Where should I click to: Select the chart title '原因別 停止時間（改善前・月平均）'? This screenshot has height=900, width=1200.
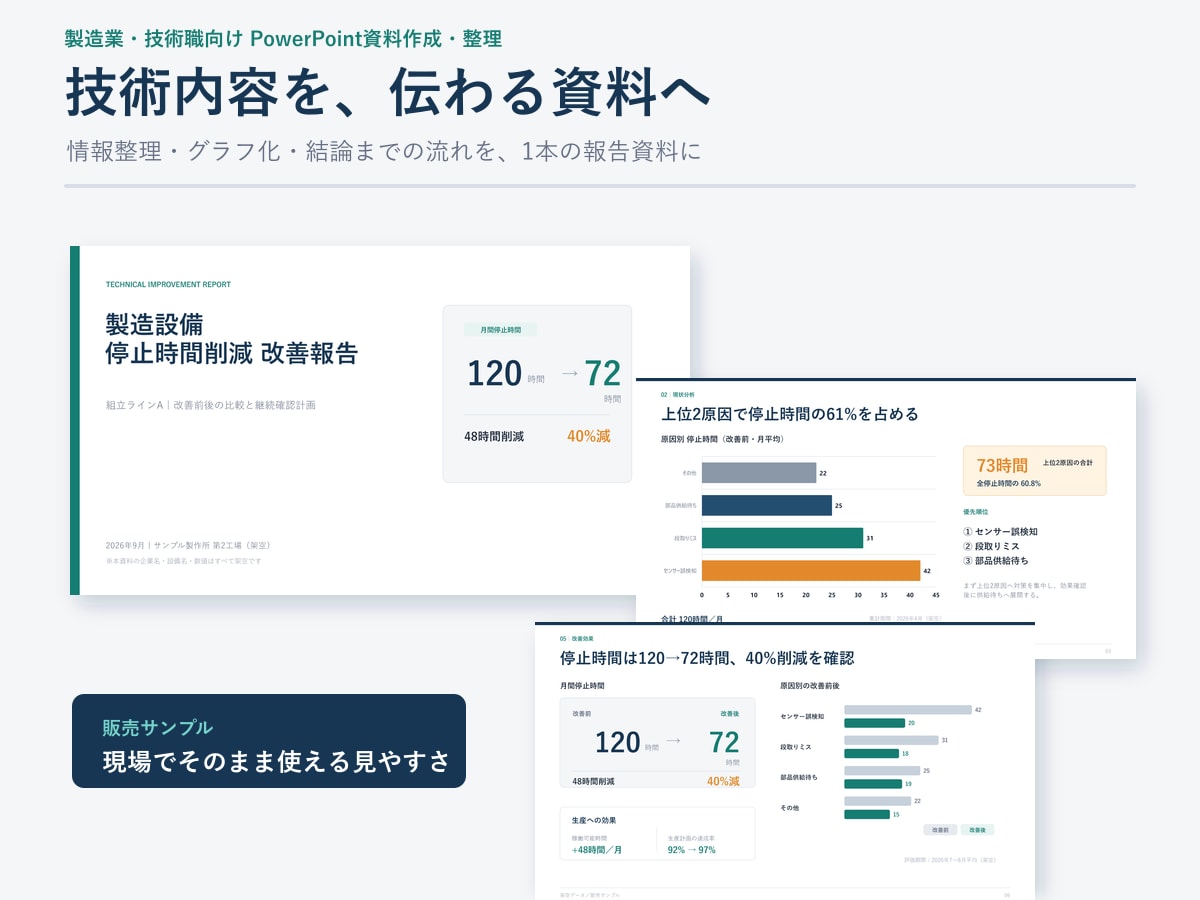point(722,439)
